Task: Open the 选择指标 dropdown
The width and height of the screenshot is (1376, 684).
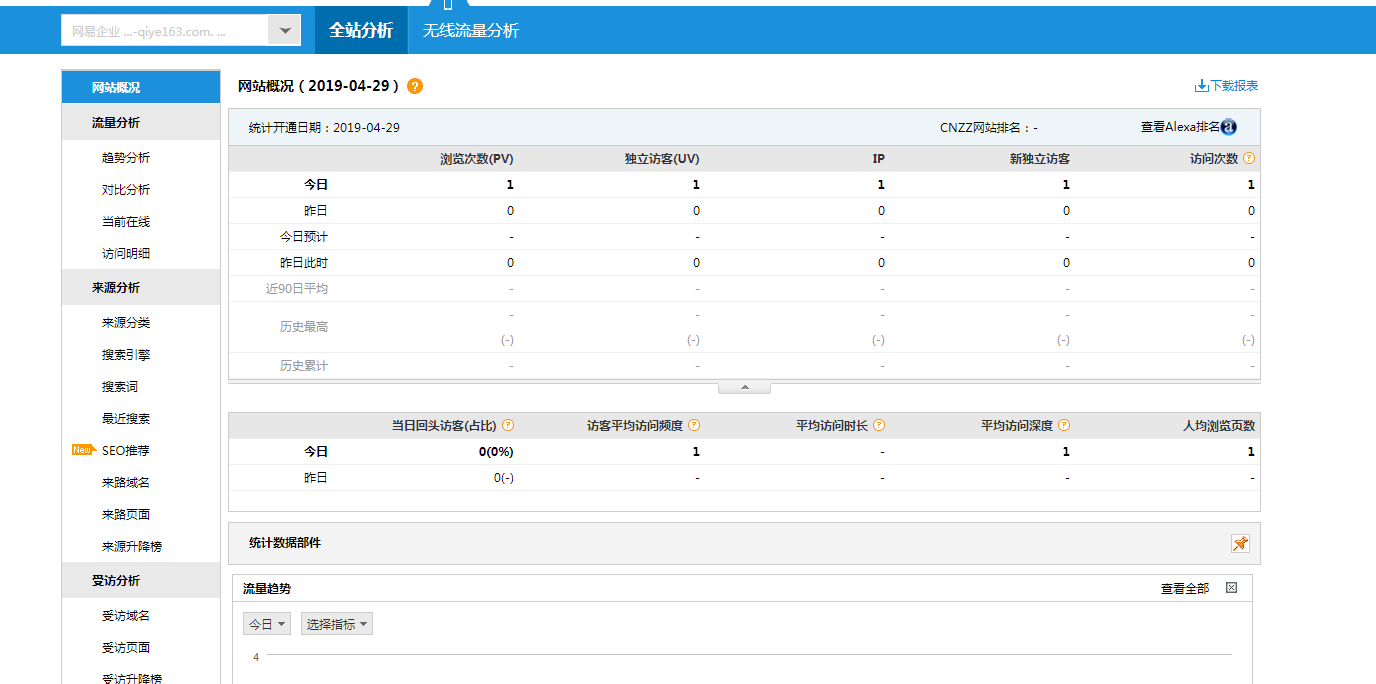Action: [337, 624]
